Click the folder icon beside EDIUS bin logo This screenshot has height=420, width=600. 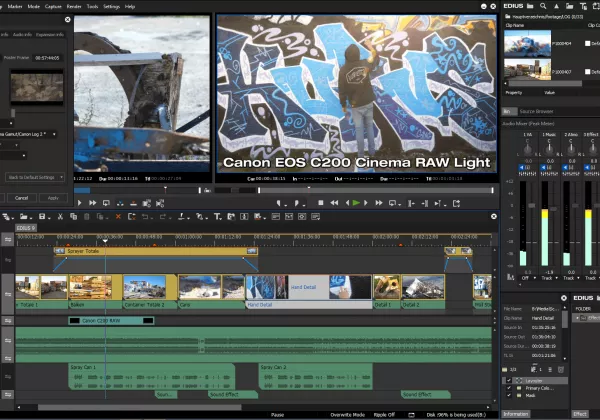point(530,6)
